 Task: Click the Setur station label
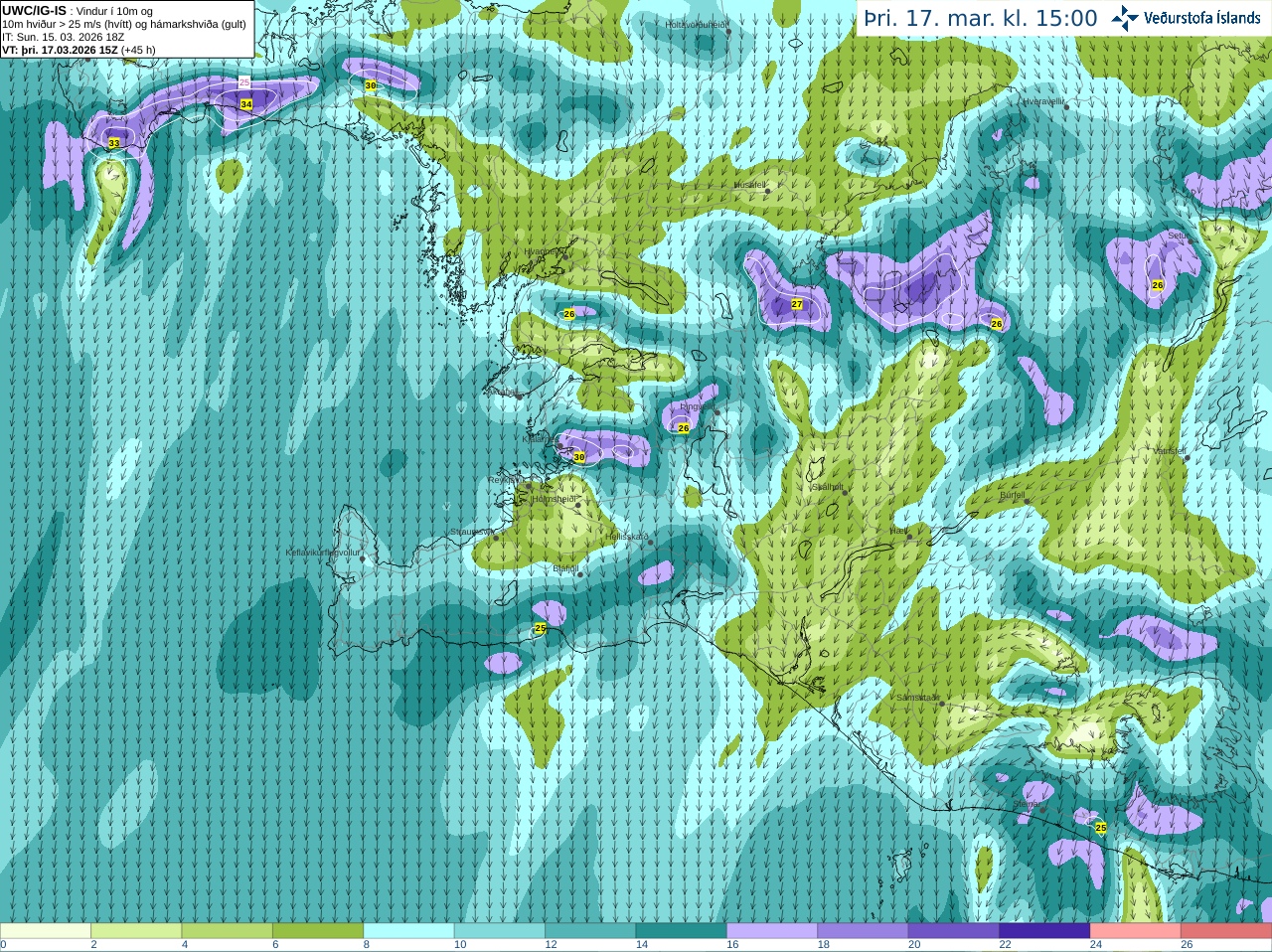(x=1177, y=236)
